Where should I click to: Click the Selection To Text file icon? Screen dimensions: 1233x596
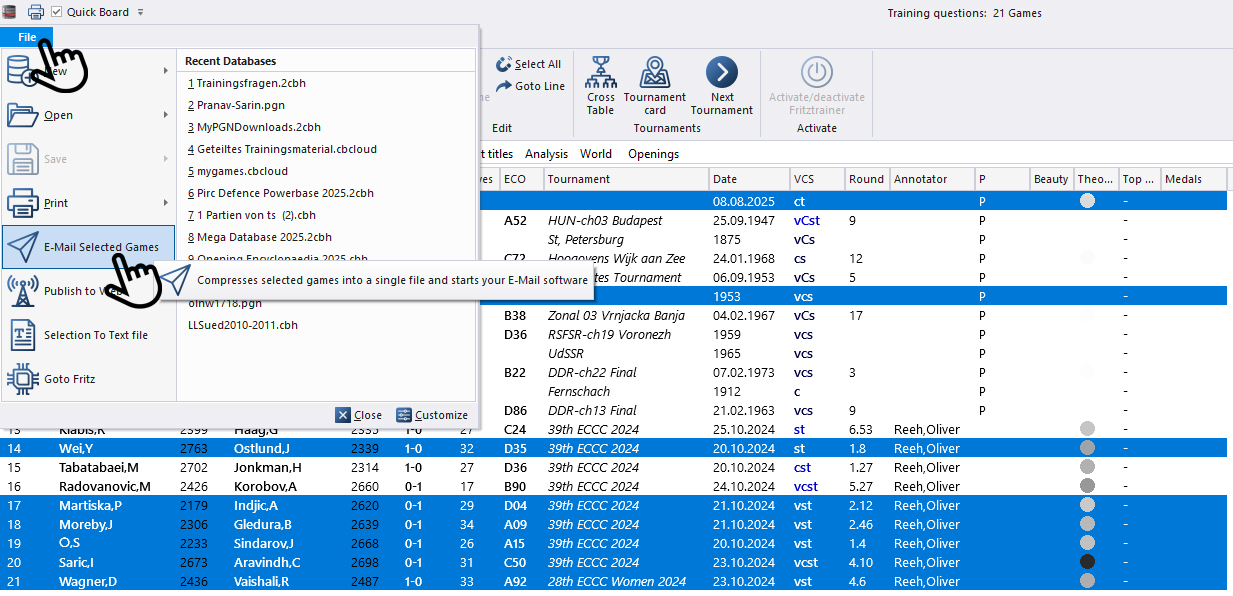23,335
